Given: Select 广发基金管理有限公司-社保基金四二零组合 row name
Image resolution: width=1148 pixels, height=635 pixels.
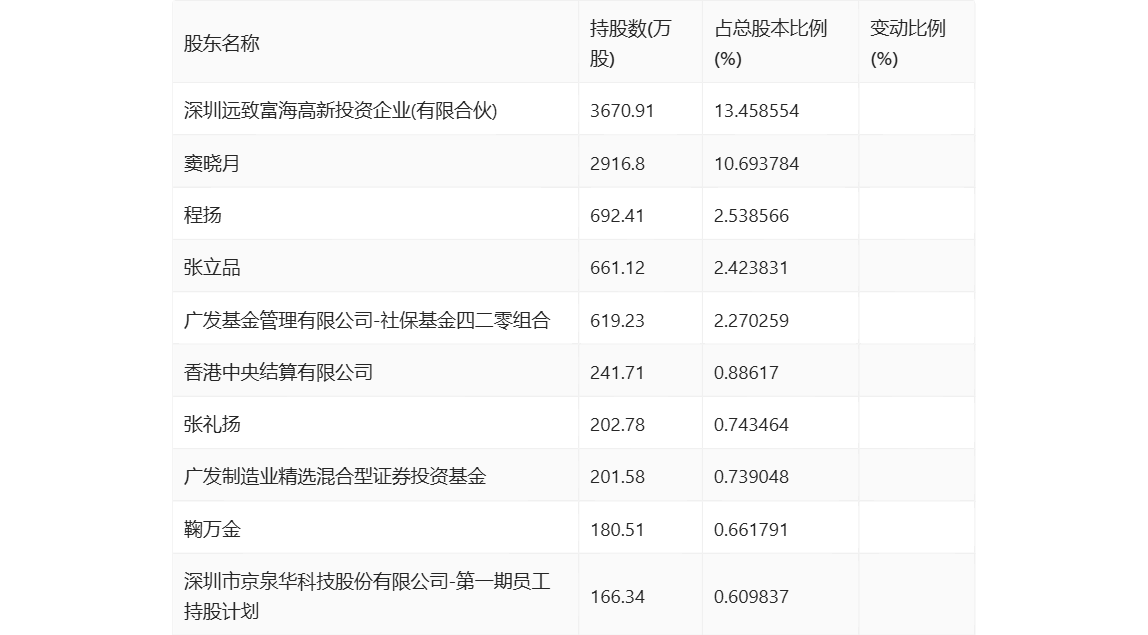Looking at the screenshot, I should click(x=367, y=320).
